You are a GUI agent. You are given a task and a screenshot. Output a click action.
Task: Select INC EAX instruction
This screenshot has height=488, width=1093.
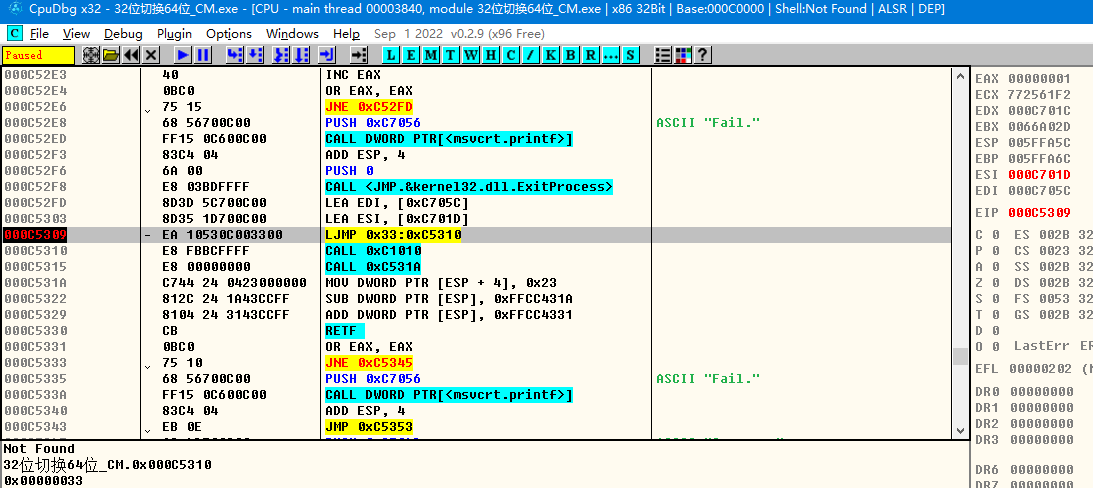point(353,75)
